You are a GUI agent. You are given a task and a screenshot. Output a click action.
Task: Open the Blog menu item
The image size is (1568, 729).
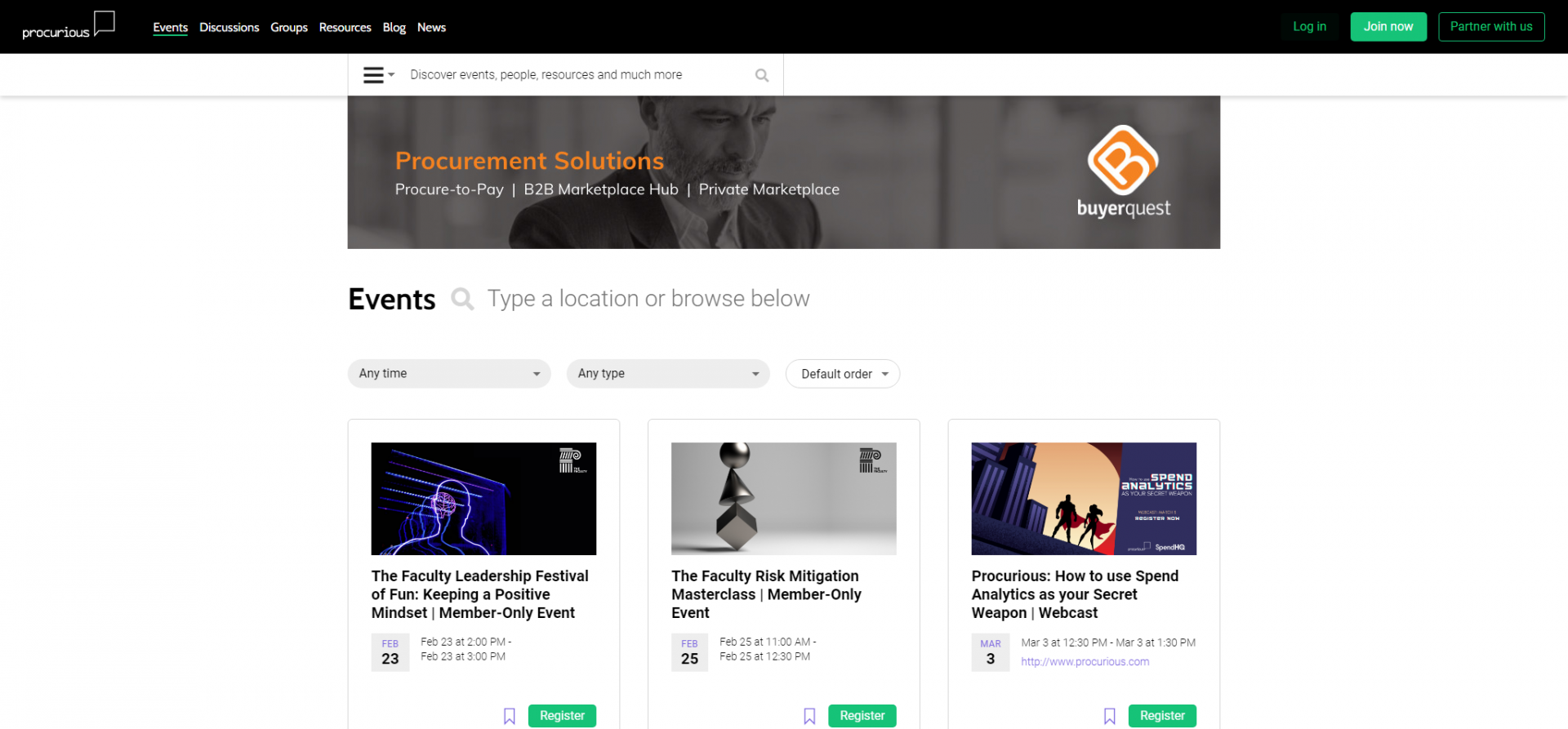(x=394, y=28)
